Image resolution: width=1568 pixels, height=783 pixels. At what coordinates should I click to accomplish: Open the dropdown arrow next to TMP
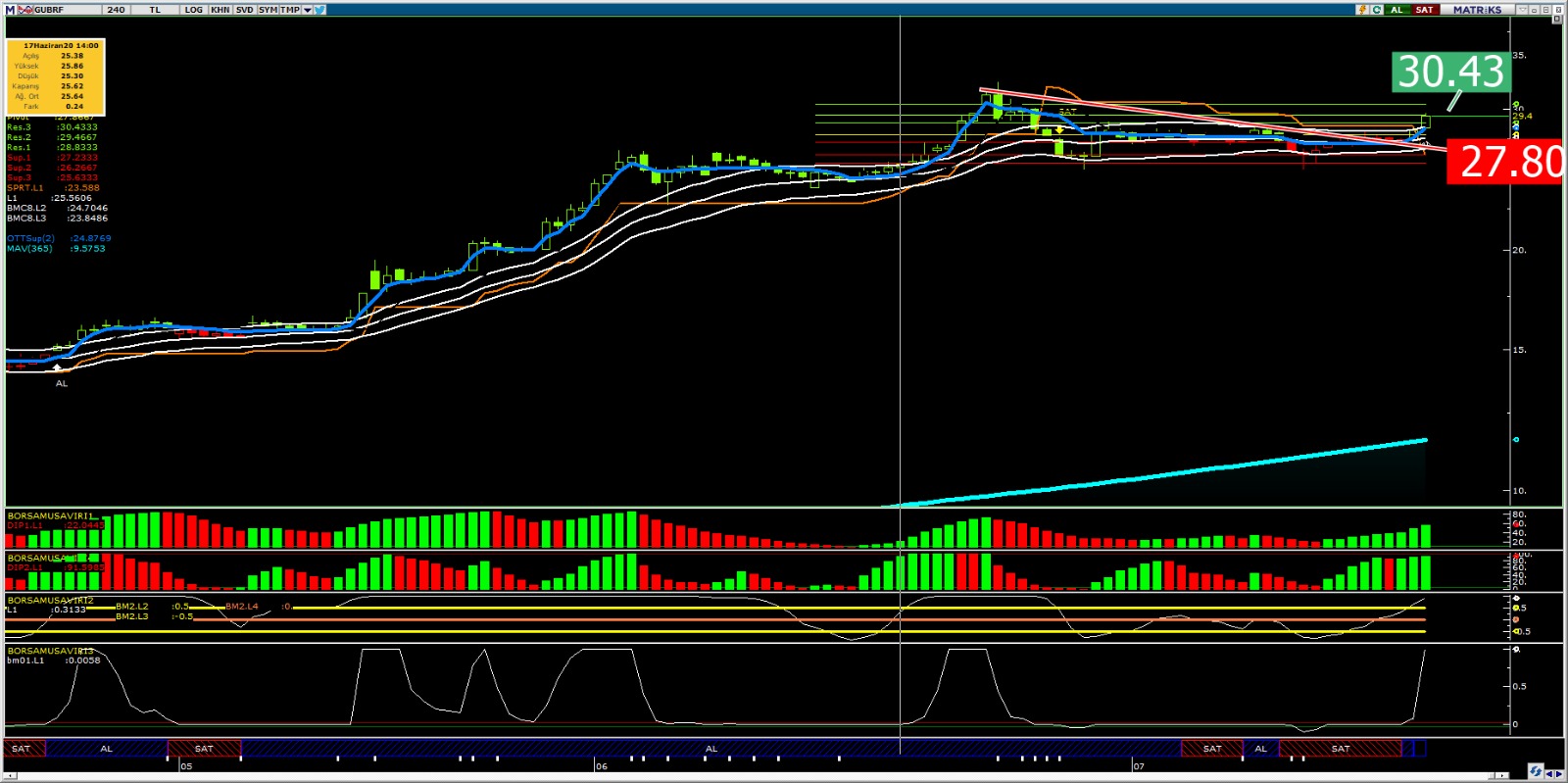(307, 10)
